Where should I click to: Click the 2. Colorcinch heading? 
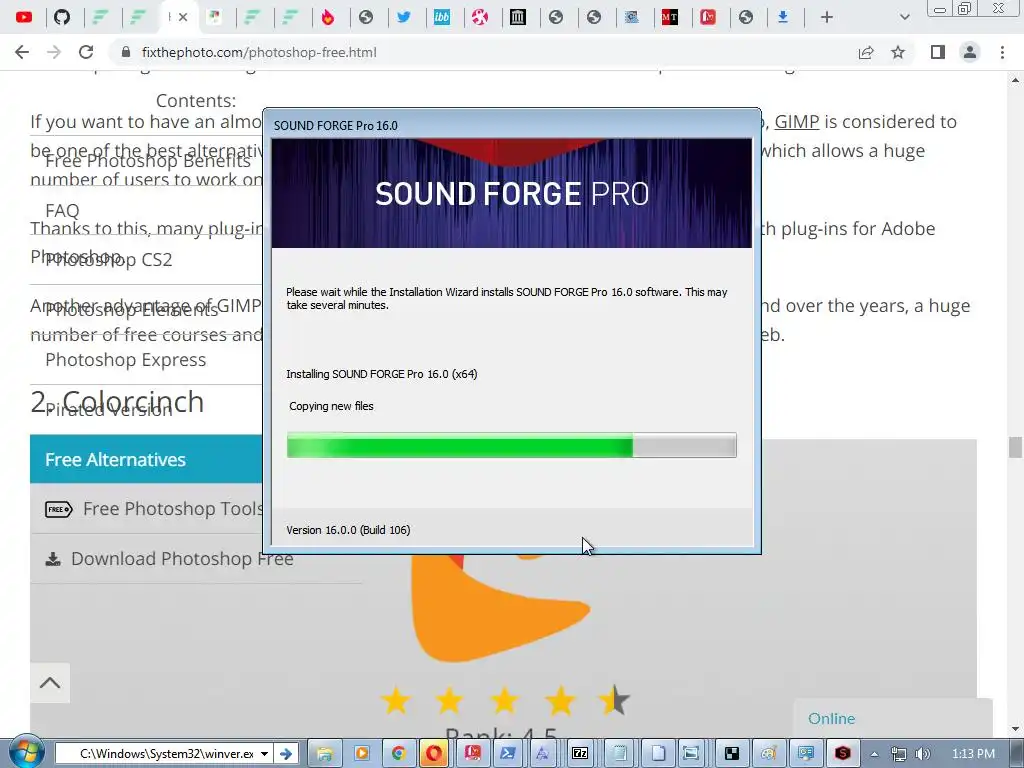117,401
